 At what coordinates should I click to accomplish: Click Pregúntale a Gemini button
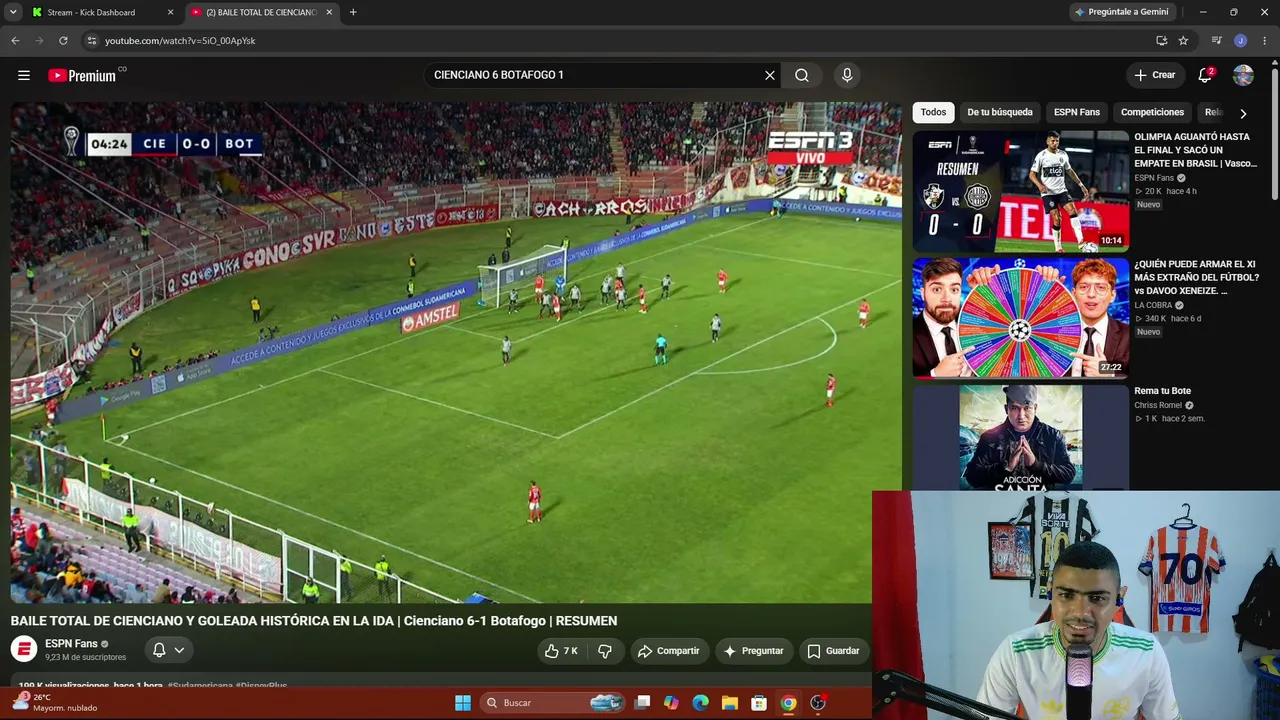1121,12
